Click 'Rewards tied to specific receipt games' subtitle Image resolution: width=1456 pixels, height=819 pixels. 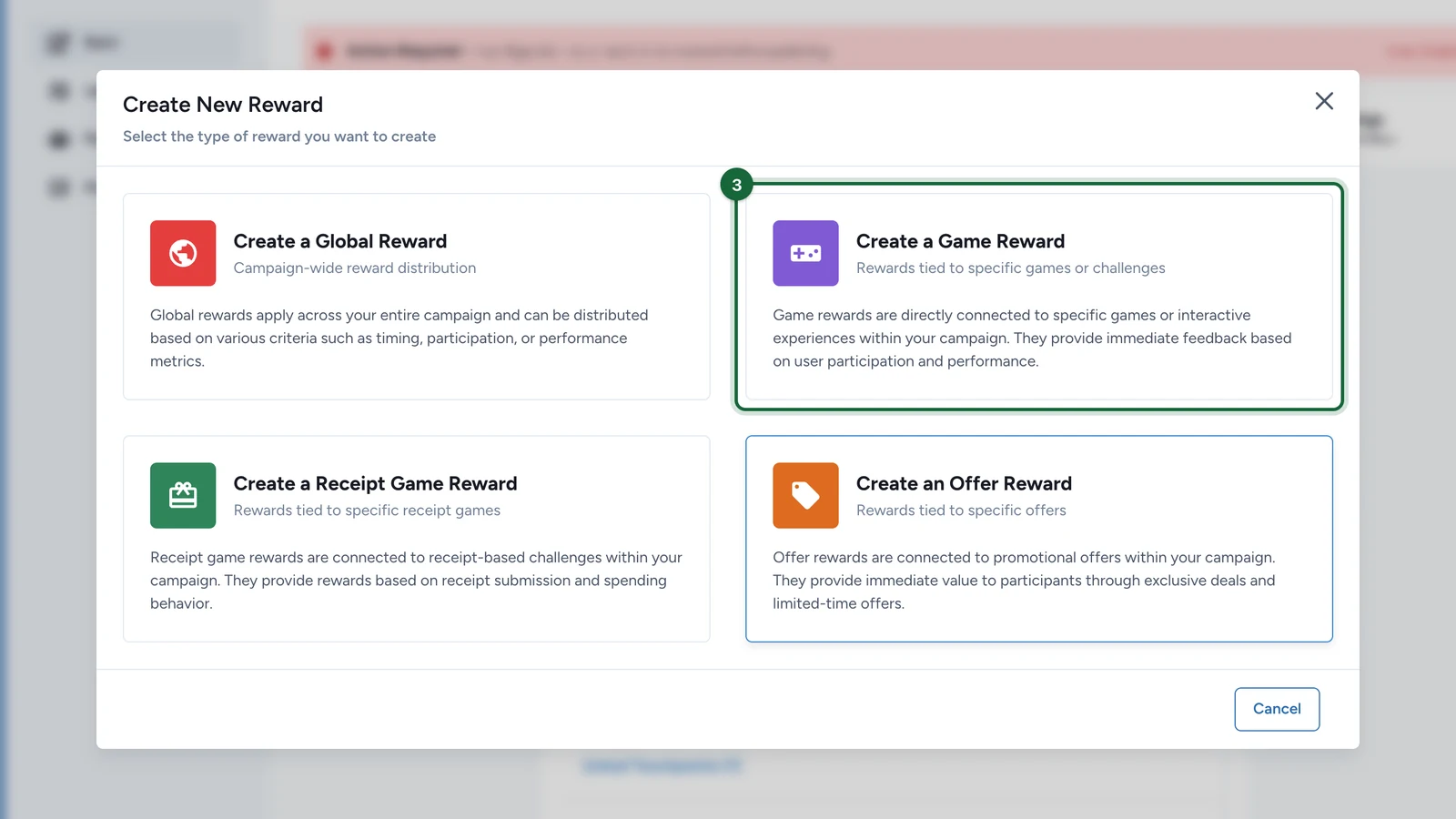(x=367, y=511)
